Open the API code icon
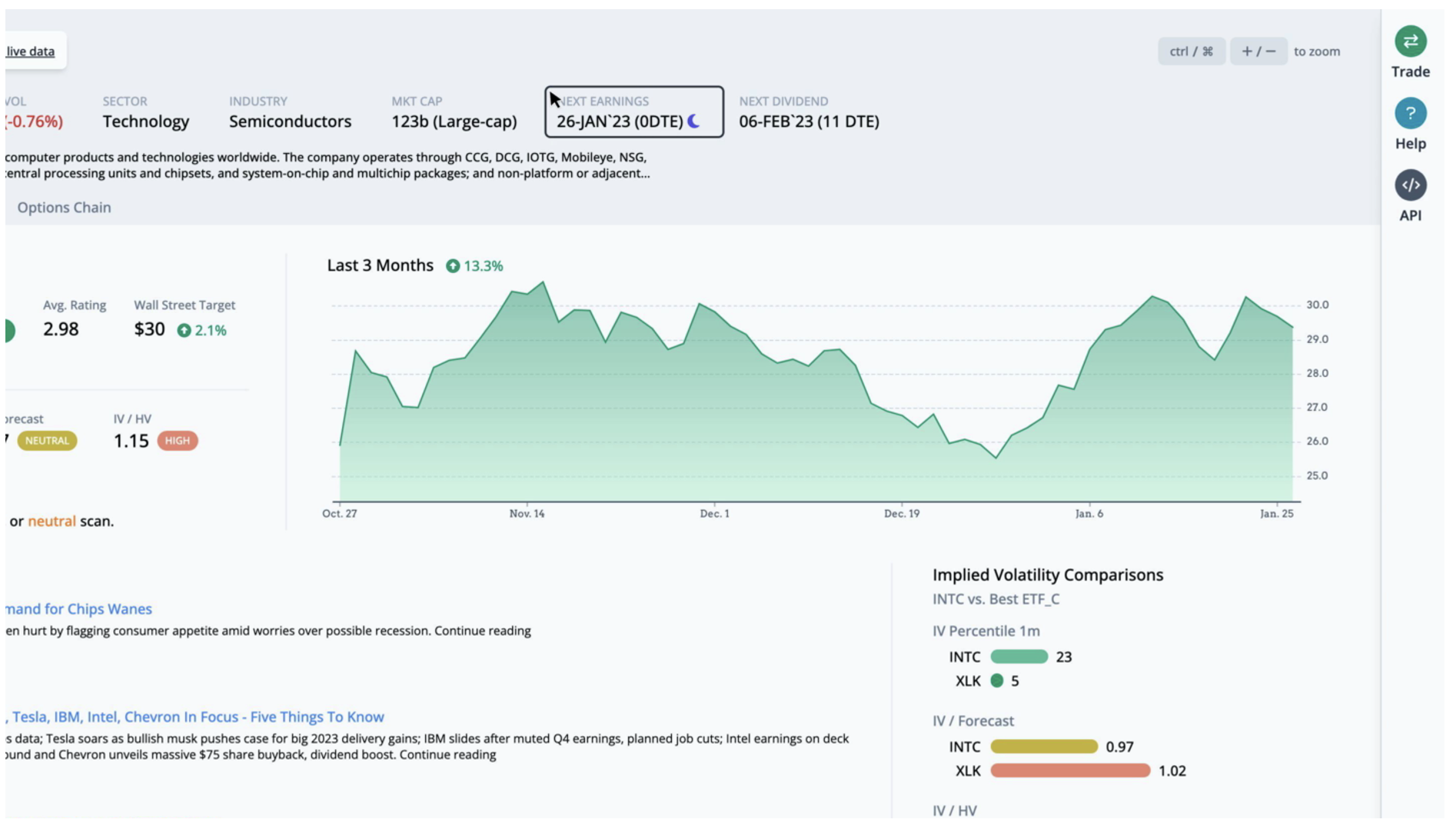This screenshot has height=826, width=1456. 1411,185
